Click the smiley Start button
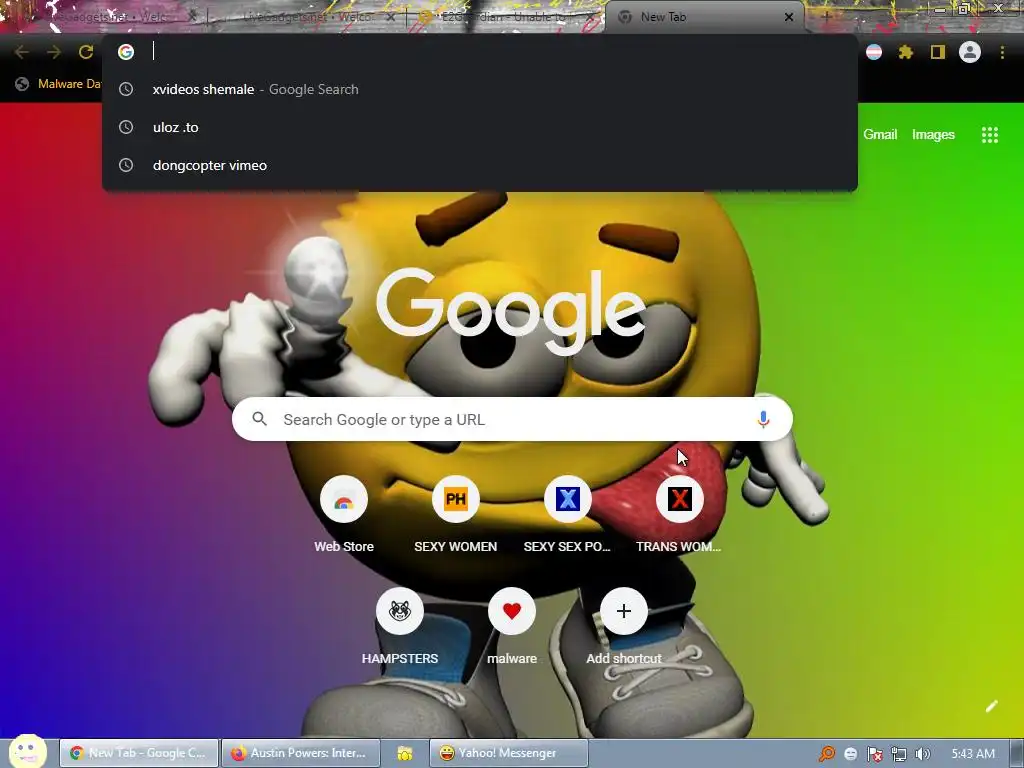 [27, 752]
